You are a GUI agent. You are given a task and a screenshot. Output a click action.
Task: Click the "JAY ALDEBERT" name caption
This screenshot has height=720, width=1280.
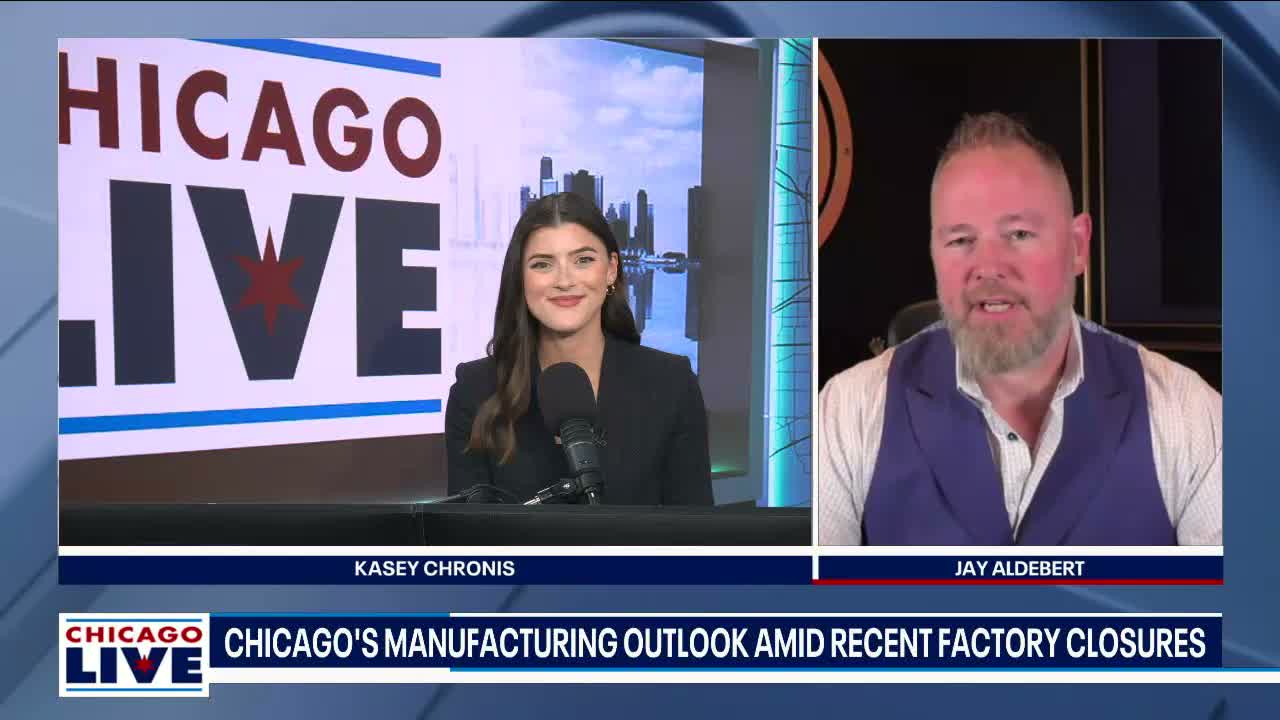pos(1019,569)
